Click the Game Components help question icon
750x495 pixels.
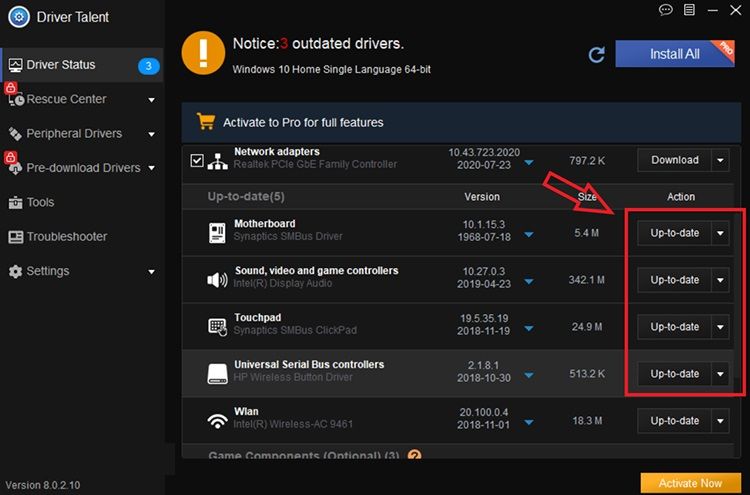tap(414, 454)
